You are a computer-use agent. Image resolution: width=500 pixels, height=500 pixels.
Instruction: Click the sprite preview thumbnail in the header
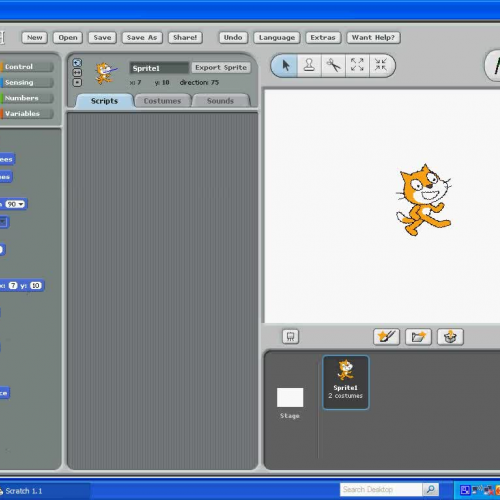pos(105,73)
